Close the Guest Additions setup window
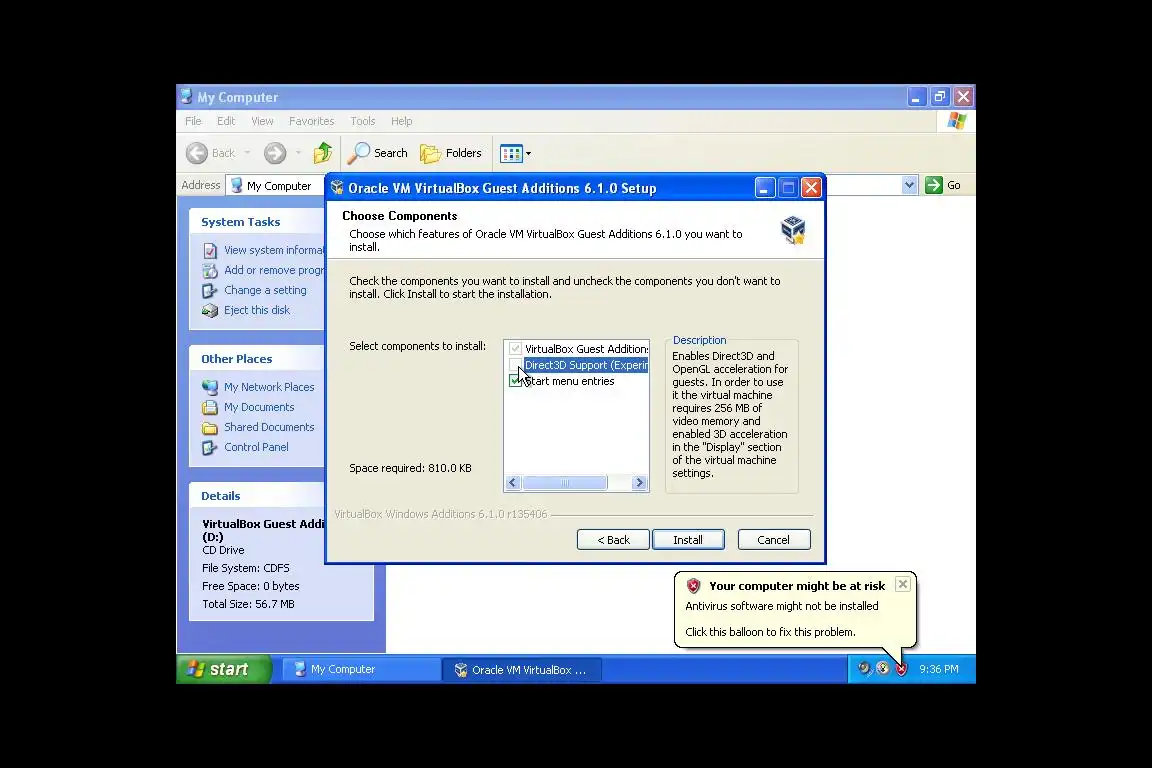The height and width of the screenshot is (768, 1152). [x=811, y=188]
